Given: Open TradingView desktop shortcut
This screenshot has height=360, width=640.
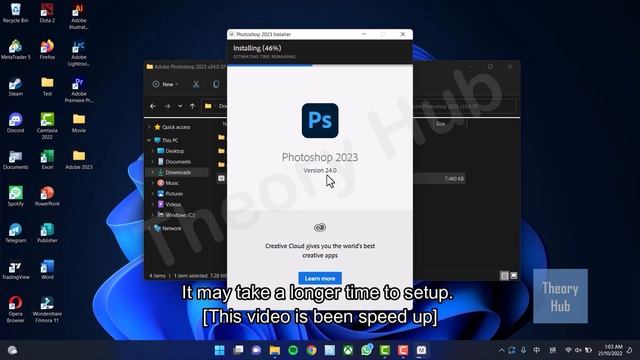Looking at the screenshot, I should click(16, 270).
